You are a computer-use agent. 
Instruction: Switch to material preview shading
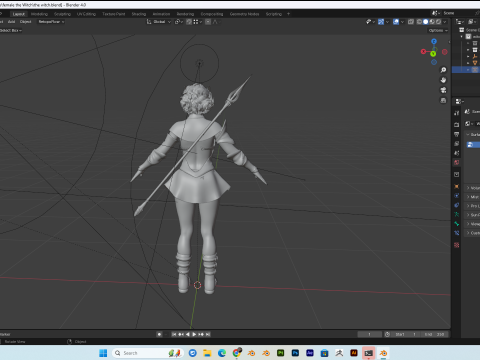pos(432,22)
